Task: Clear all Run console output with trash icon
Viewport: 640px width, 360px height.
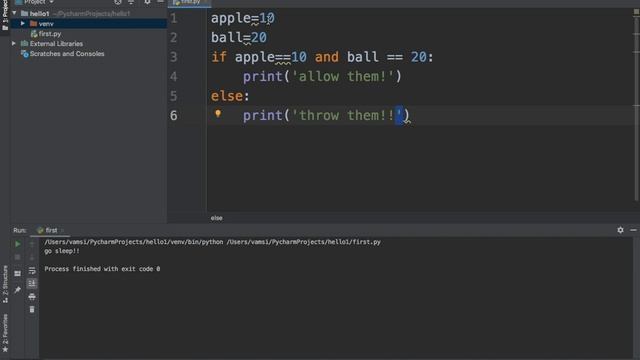Action: [32, 310]
